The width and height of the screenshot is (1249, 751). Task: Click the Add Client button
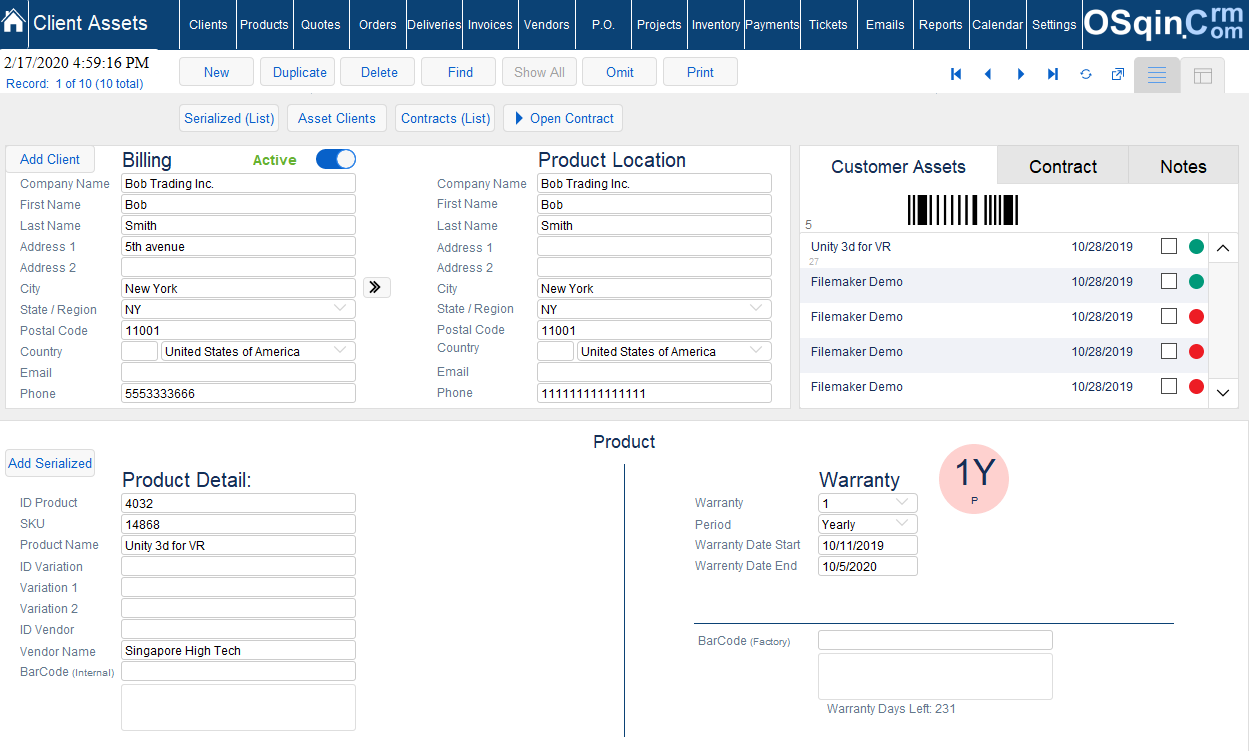tap(50, 159)
